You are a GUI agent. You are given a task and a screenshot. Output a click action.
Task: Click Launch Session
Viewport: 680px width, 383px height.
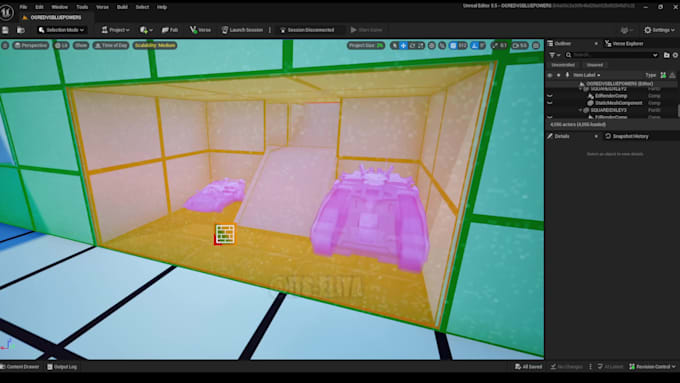242,30
